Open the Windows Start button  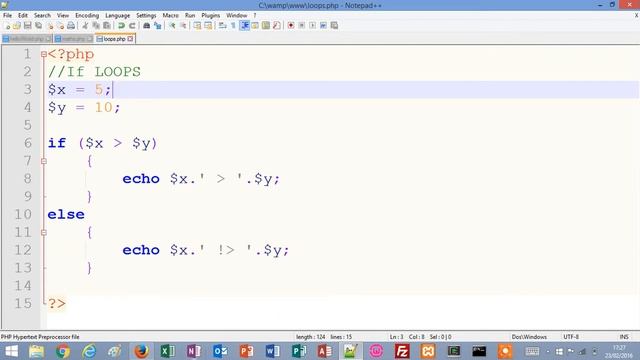coord(11,351)
